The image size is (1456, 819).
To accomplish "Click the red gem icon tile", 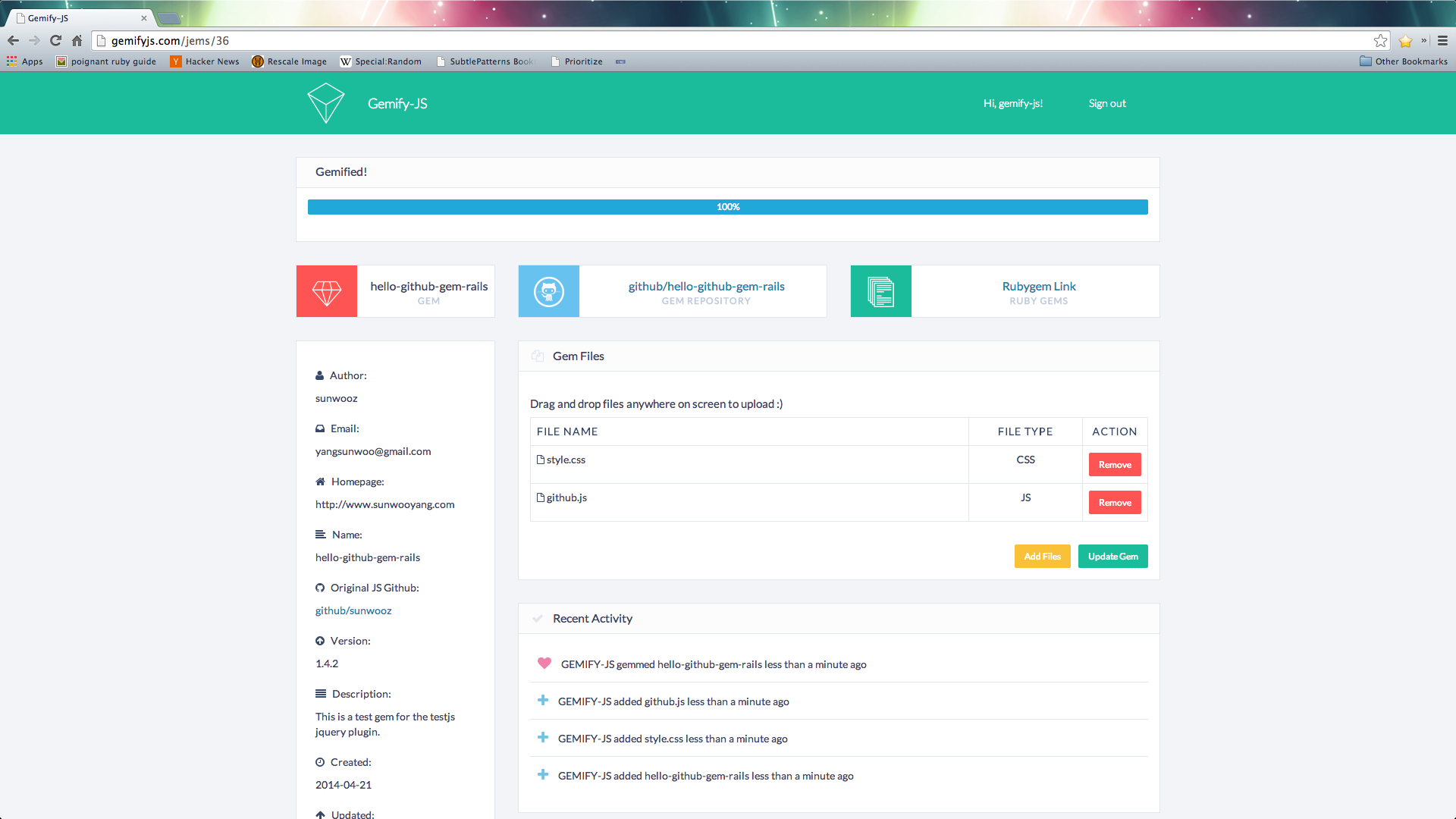I will (327, 291).
